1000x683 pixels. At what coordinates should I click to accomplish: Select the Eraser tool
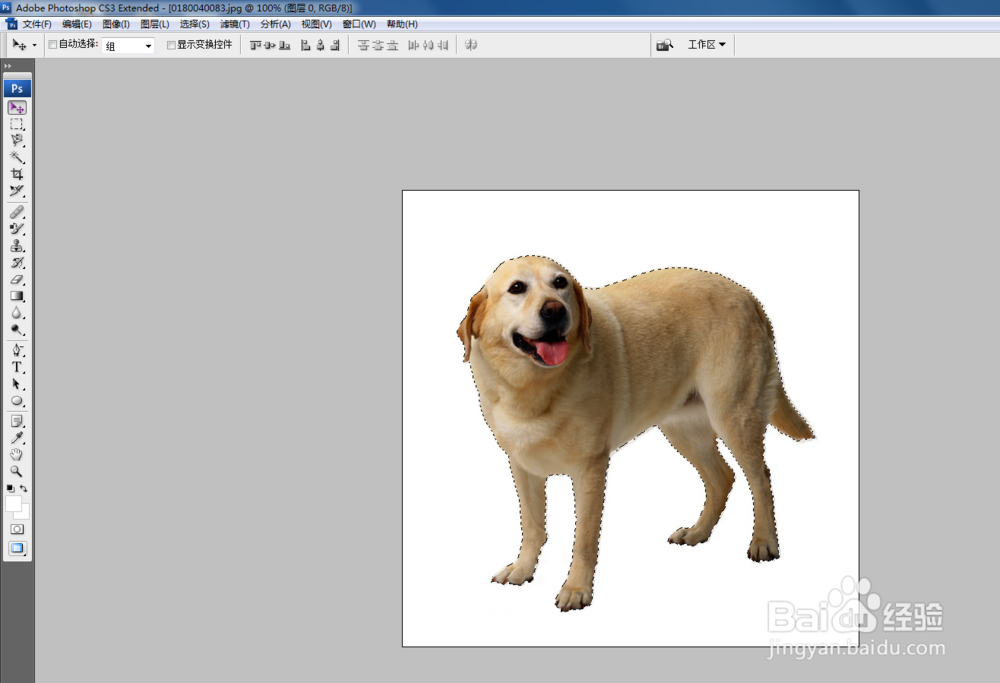pos(17,280)
